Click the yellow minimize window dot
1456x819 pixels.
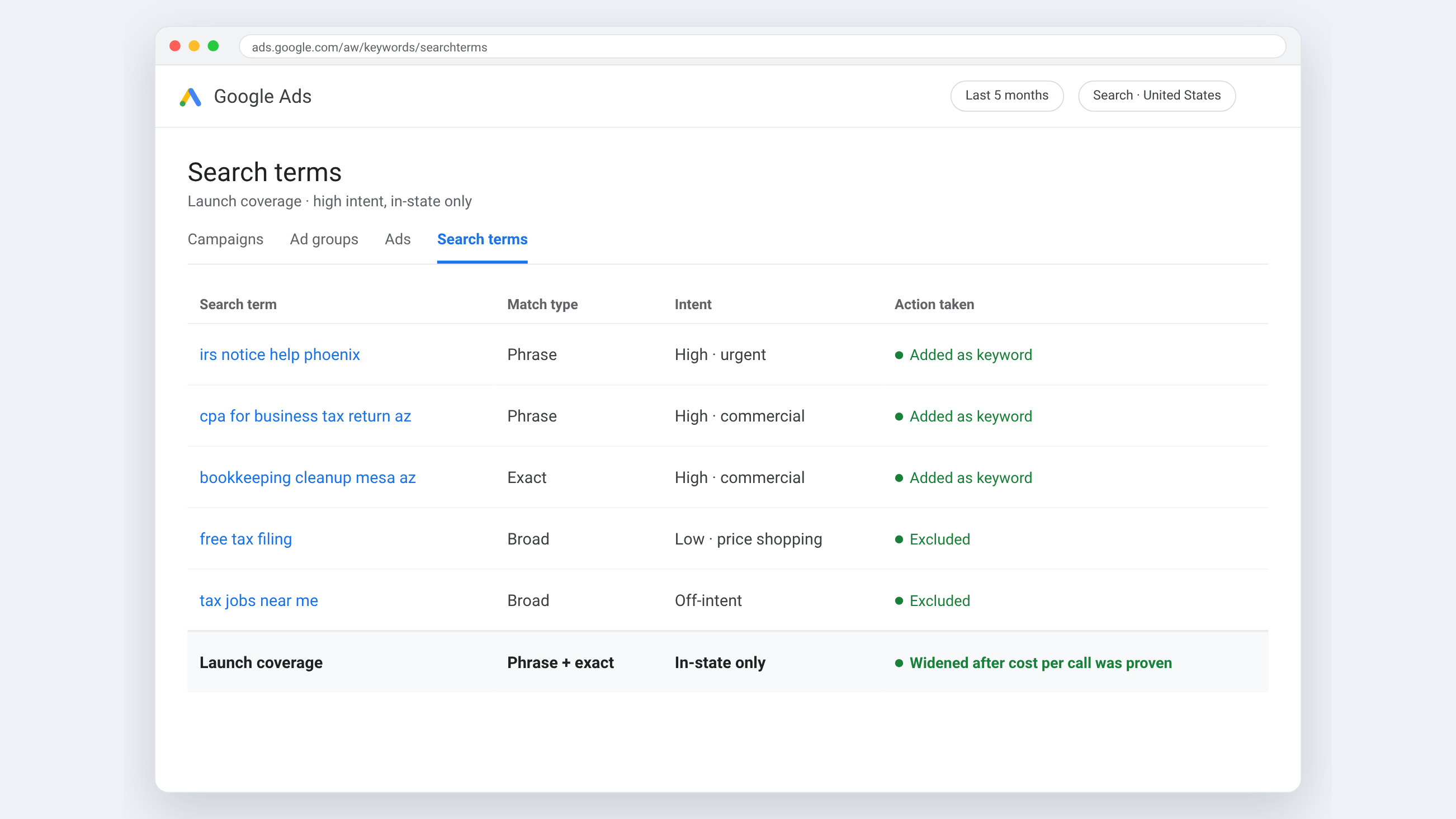194,46
